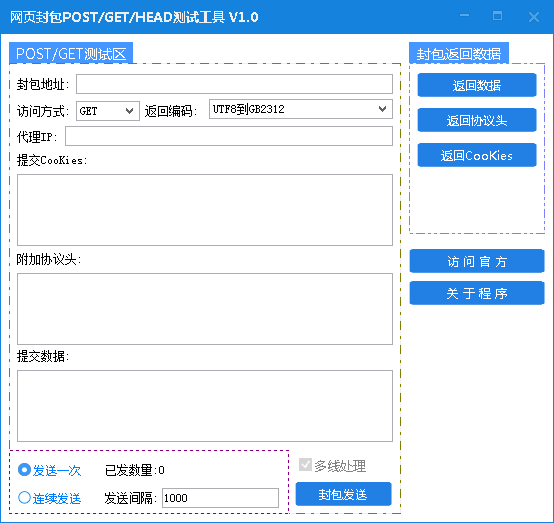The height and width of the screenshot is (523, 554).
Task: Open 访问官方 website button
Action: pyautogui.click(x=477, y=261)
